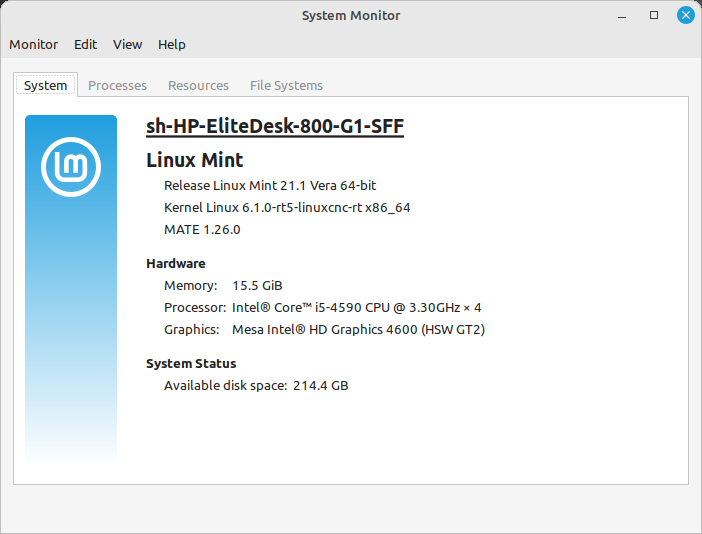Click the Kernel Linux 6.1.0-rt5-linuxcnc-rt line

click(x=287, y=208)
